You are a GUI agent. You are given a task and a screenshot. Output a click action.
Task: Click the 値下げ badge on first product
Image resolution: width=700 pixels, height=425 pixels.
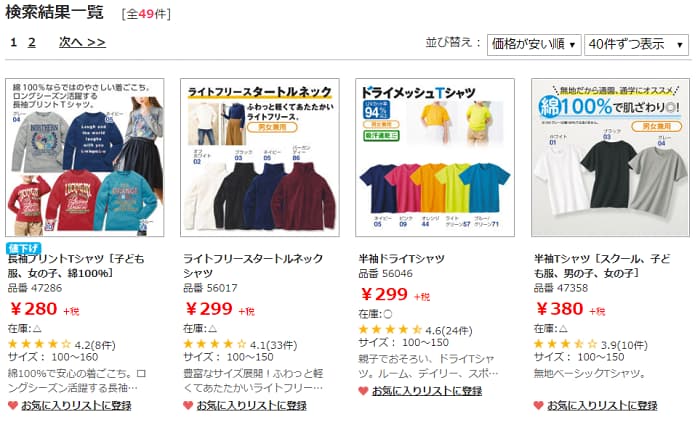(x=24, y=248)
